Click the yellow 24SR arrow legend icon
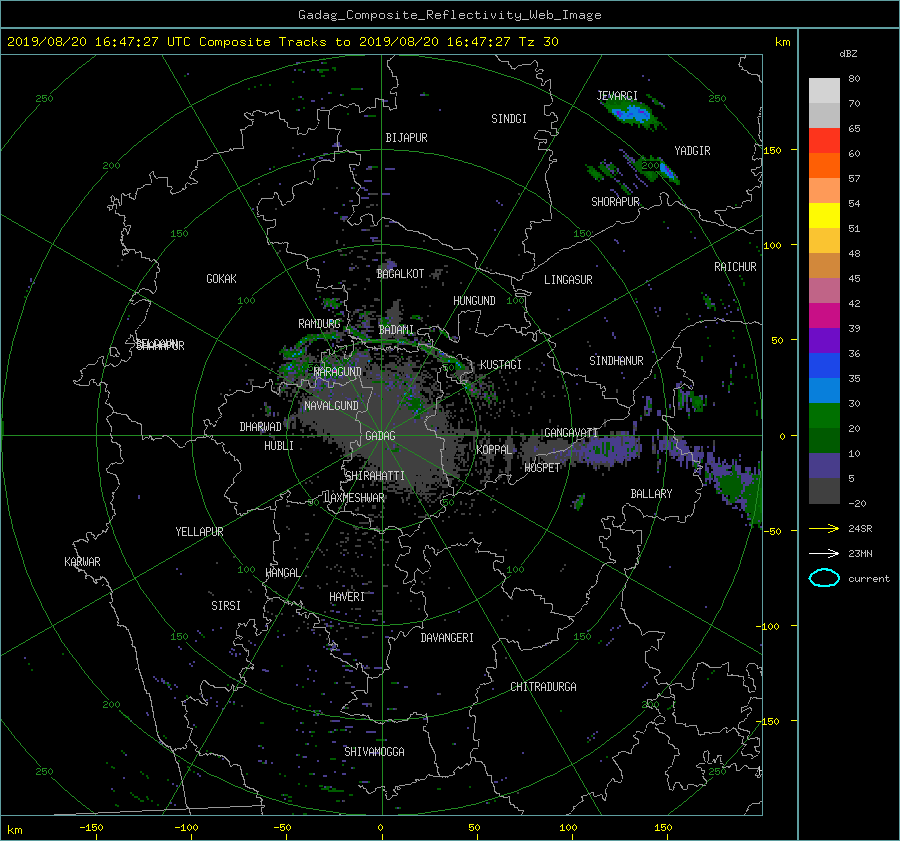Image resolution: width=900 pixels, height=841 pixels. [x=824, y=528]
